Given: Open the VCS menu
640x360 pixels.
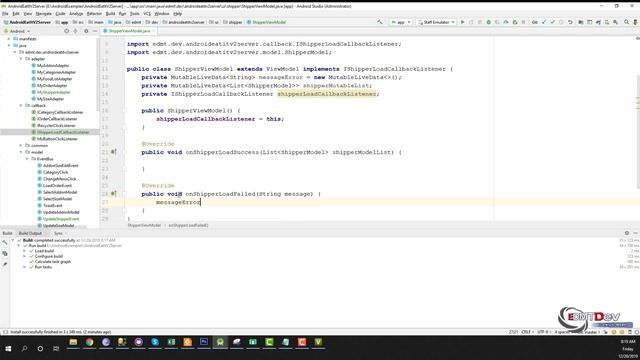Looking at the screenshot, I should (147, 13).
